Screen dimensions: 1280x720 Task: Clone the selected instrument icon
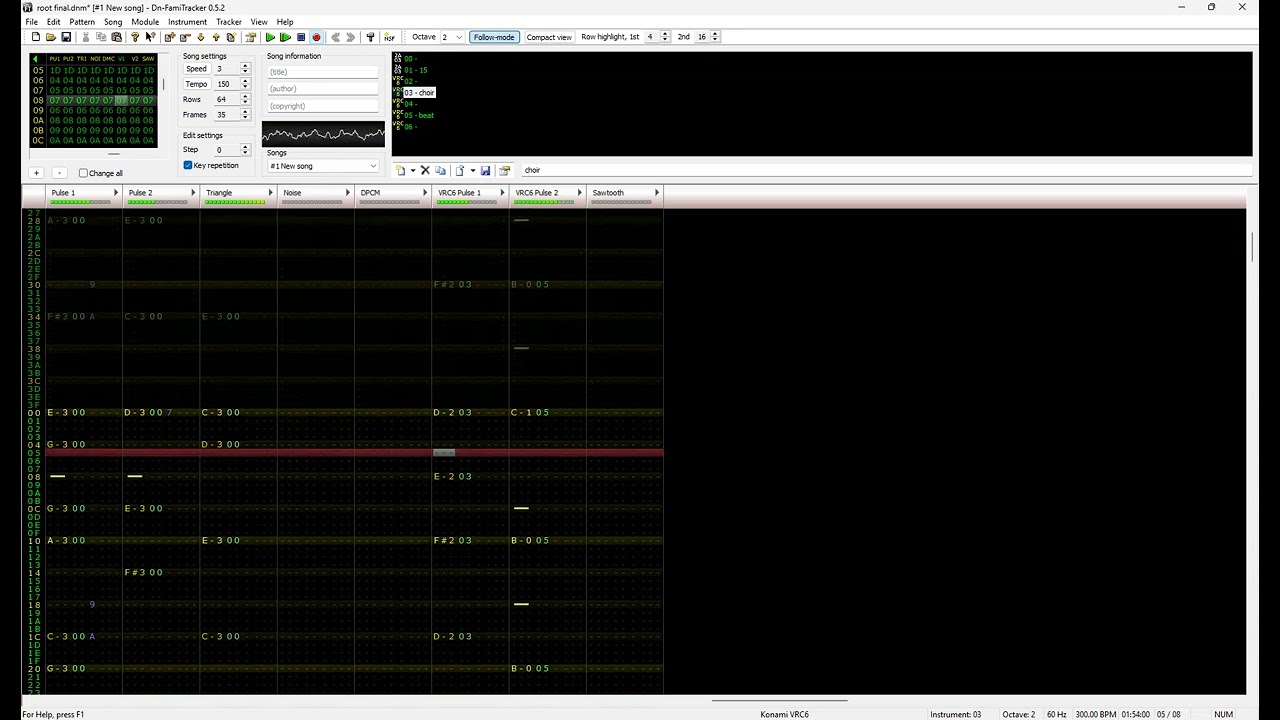[x=440, y=170]
